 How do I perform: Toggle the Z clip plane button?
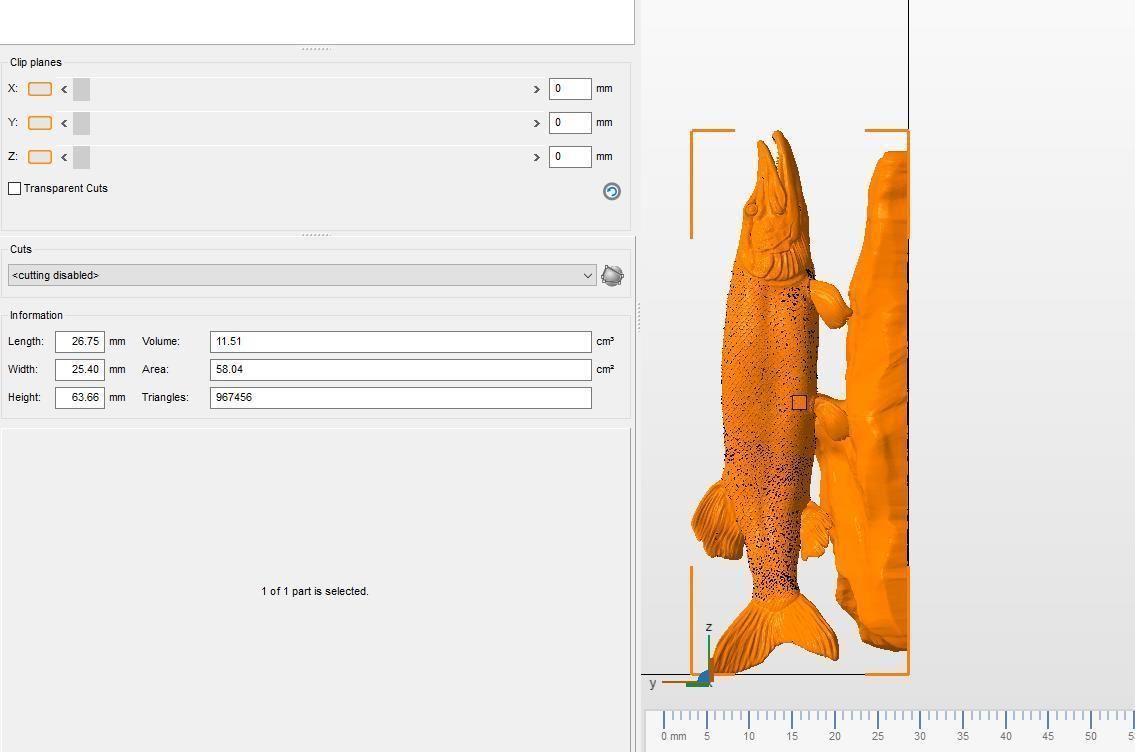point(40,157)
